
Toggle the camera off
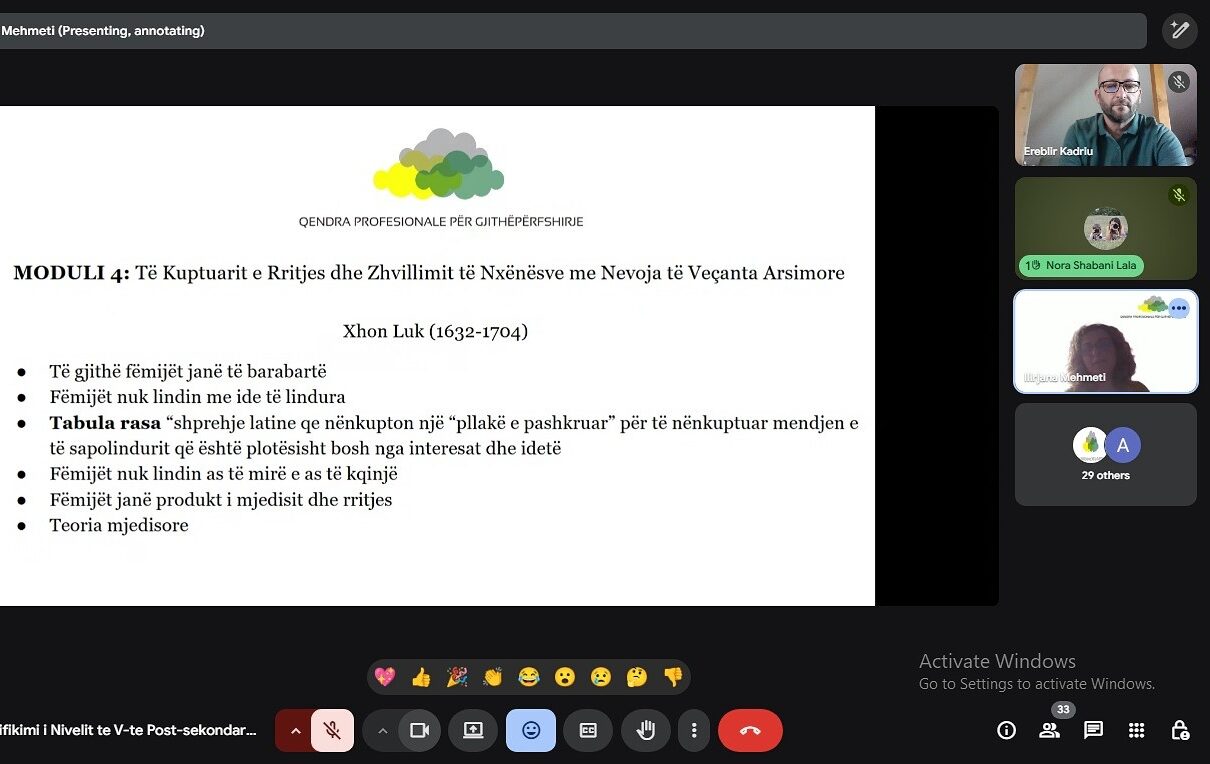click(x=420, y=730)
